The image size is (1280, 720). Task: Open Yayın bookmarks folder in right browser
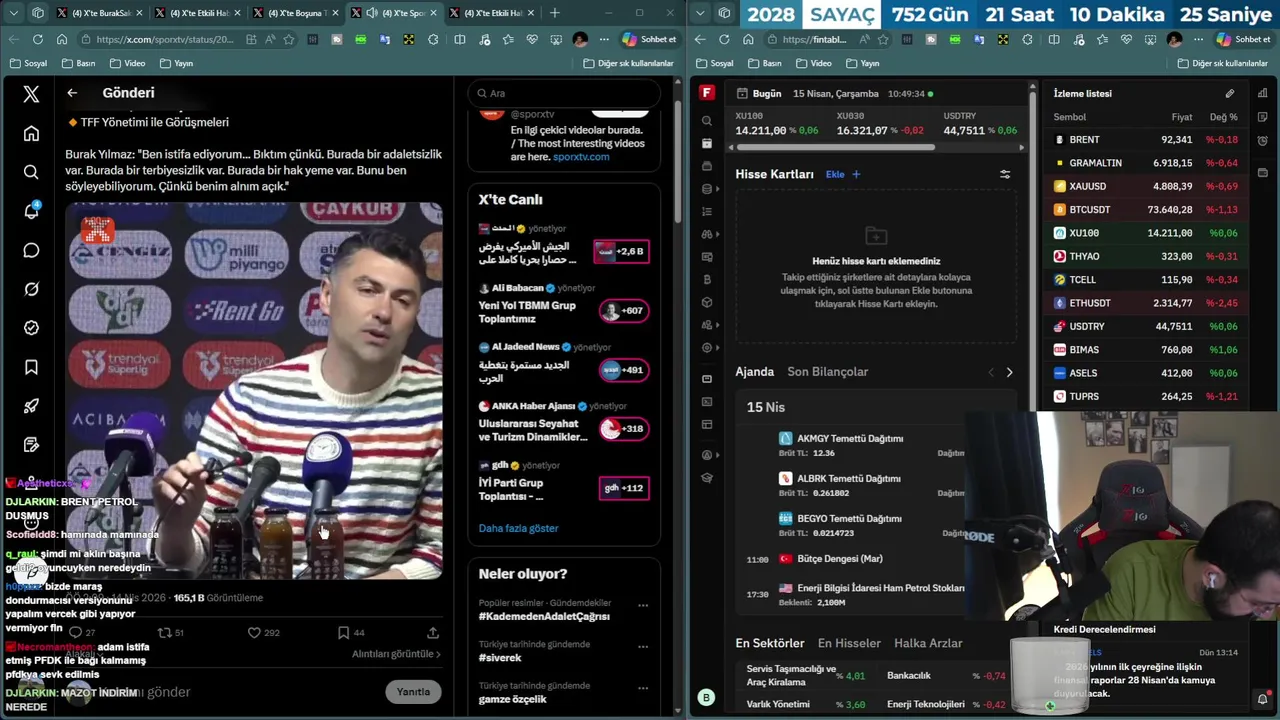[862, 63]
